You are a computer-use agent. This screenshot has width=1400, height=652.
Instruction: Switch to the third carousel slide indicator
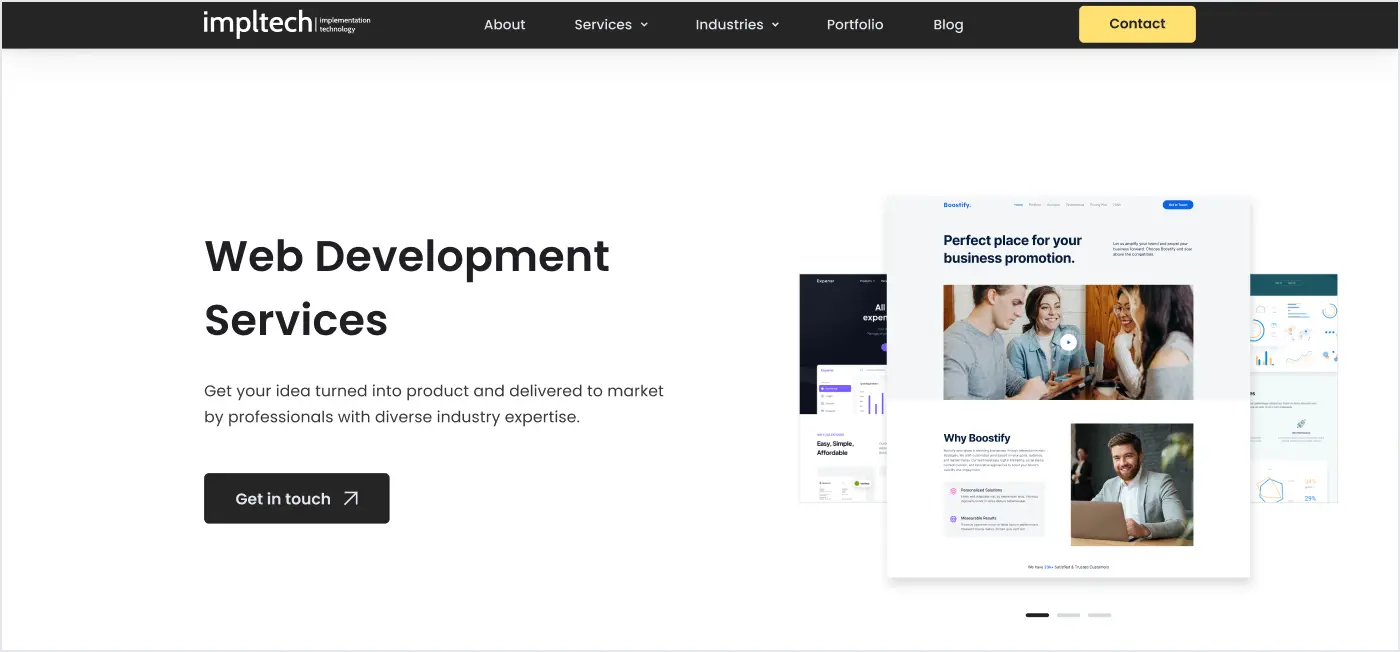(x=1099, y=615)
